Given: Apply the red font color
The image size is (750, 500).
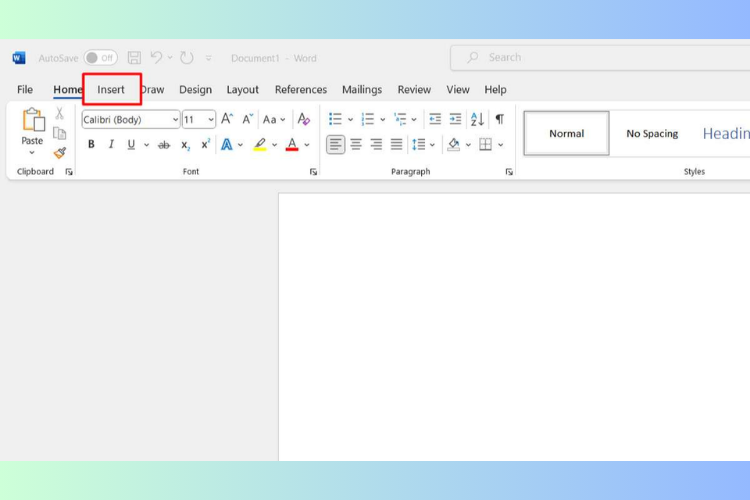Looking at the screenshot, I should point(292,144).
